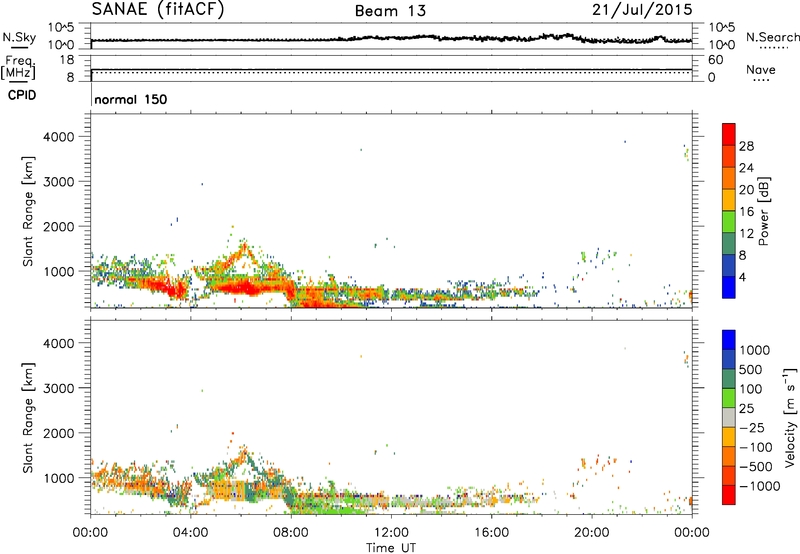
Task: Click the '3000' tick of the velocity panel
Action: (x=59, y=388)
